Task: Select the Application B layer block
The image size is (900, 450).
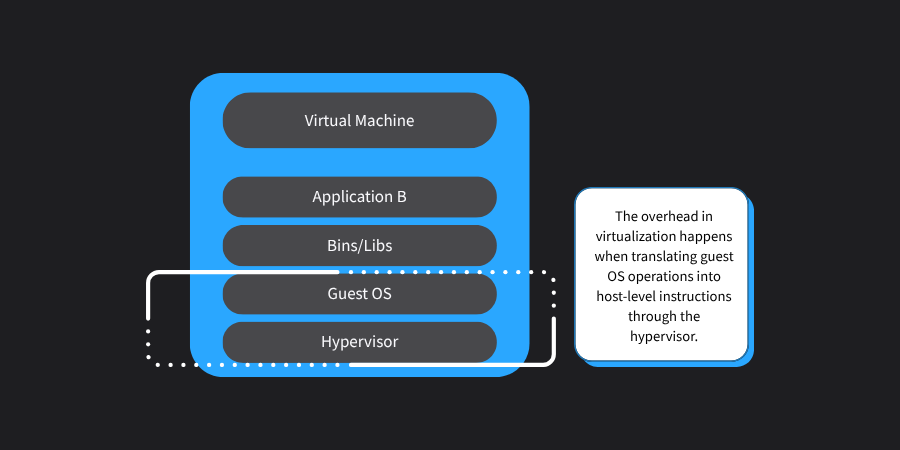Action: coord(359,197)
